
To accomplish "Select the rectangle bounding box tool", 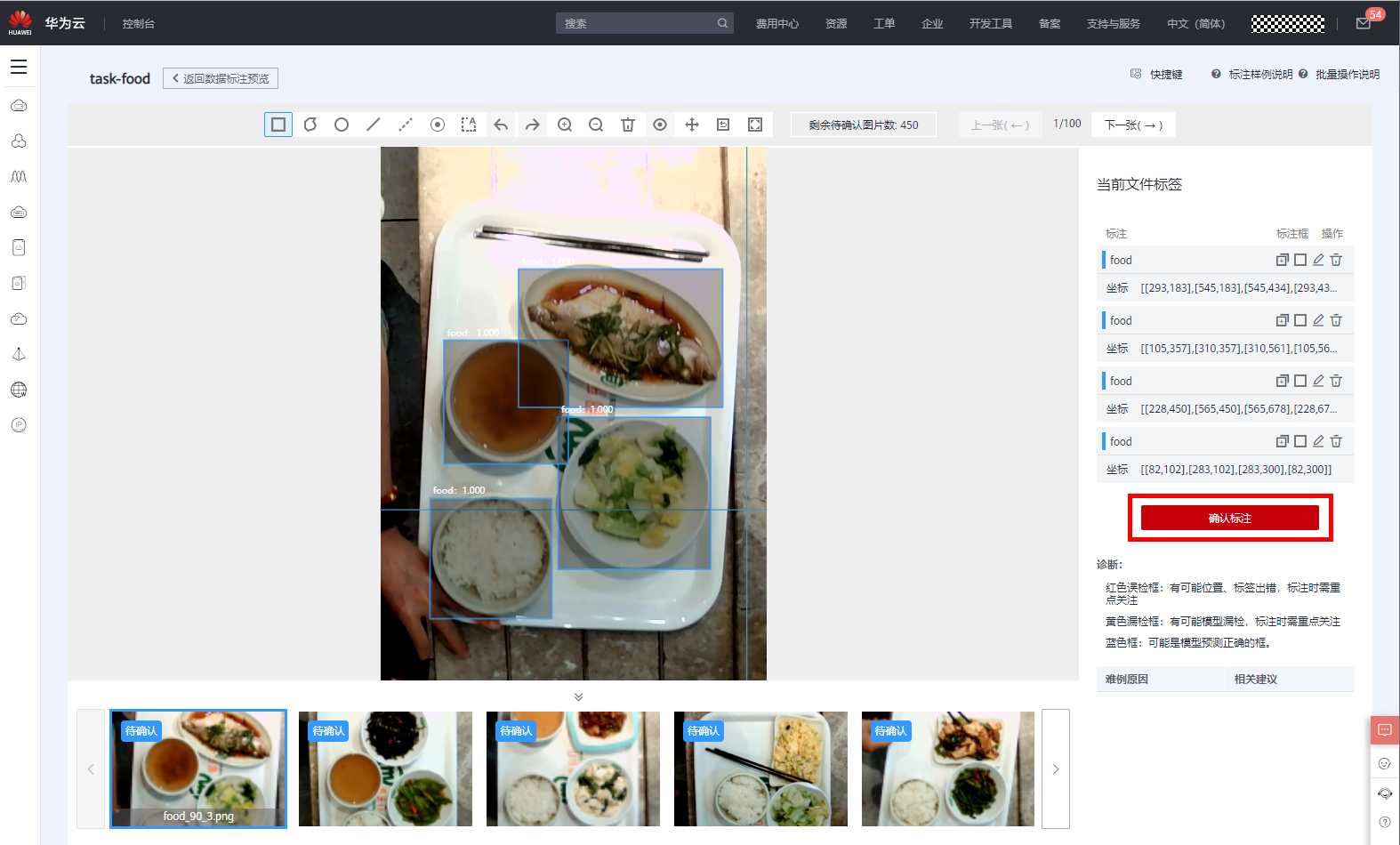I will click(x=278, y=125).
